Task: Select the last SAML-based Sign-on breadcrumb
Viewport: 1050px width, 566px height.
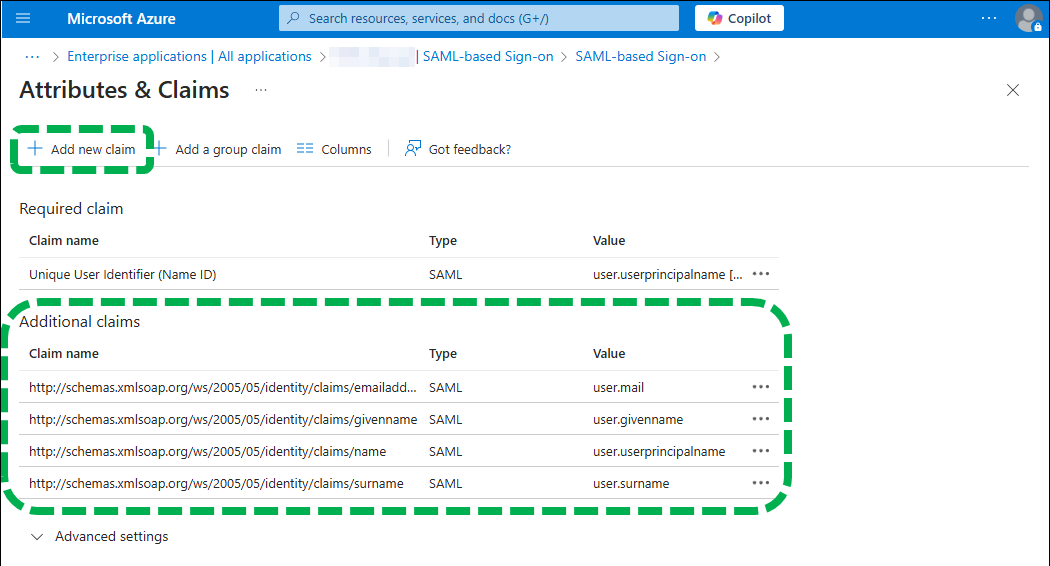Action: coord(640,57)
